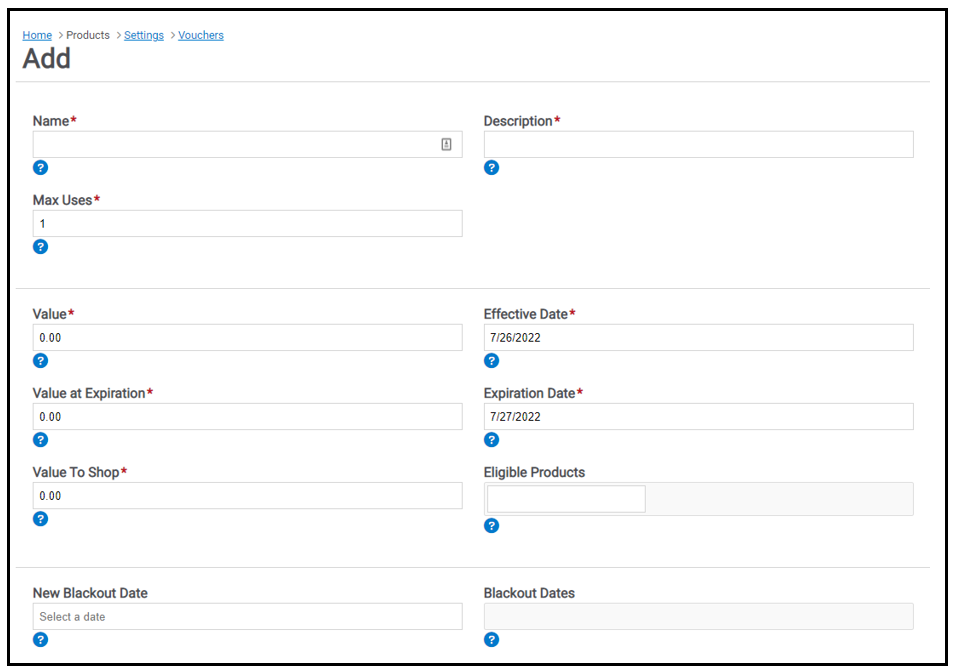
Task: Open help icon under Description field
Action: tap(492, 167)
